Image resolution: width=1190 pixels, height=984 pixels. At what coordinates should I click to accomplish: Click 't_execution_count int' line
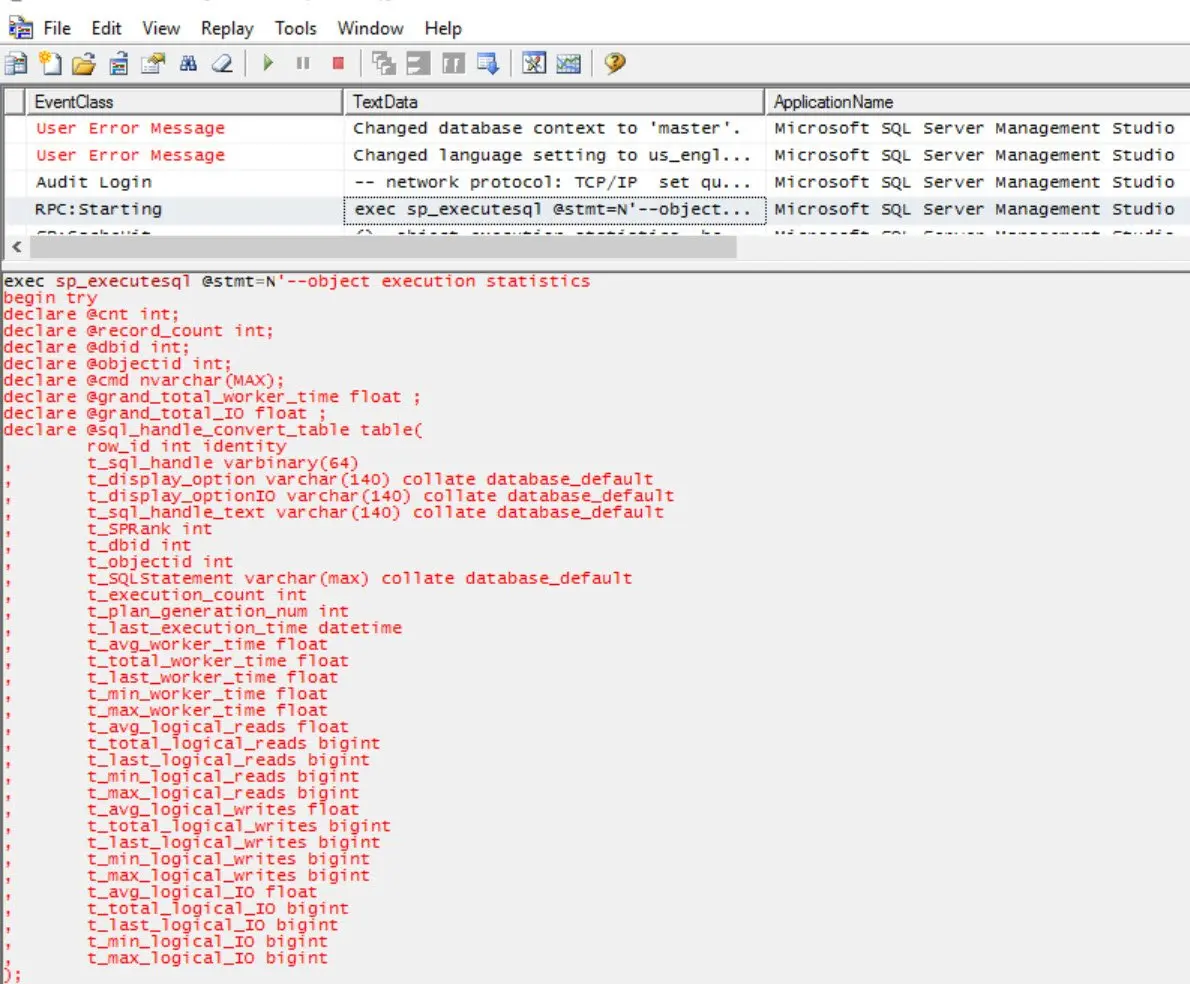pyautogui.click(x=197, y=595)
